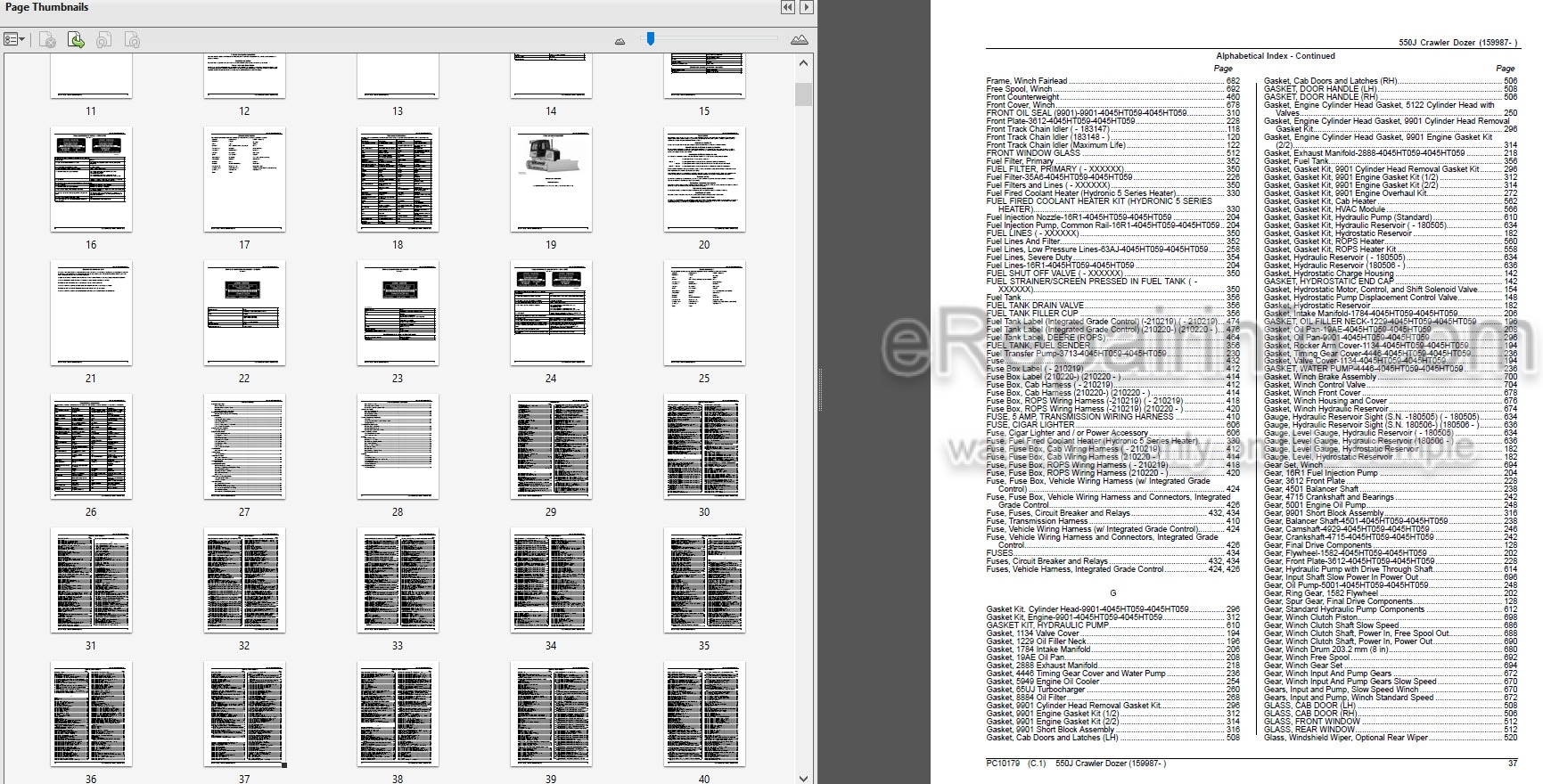Open page 16 thumbnail
The image size is (1543, 784).
coord(91,179)
